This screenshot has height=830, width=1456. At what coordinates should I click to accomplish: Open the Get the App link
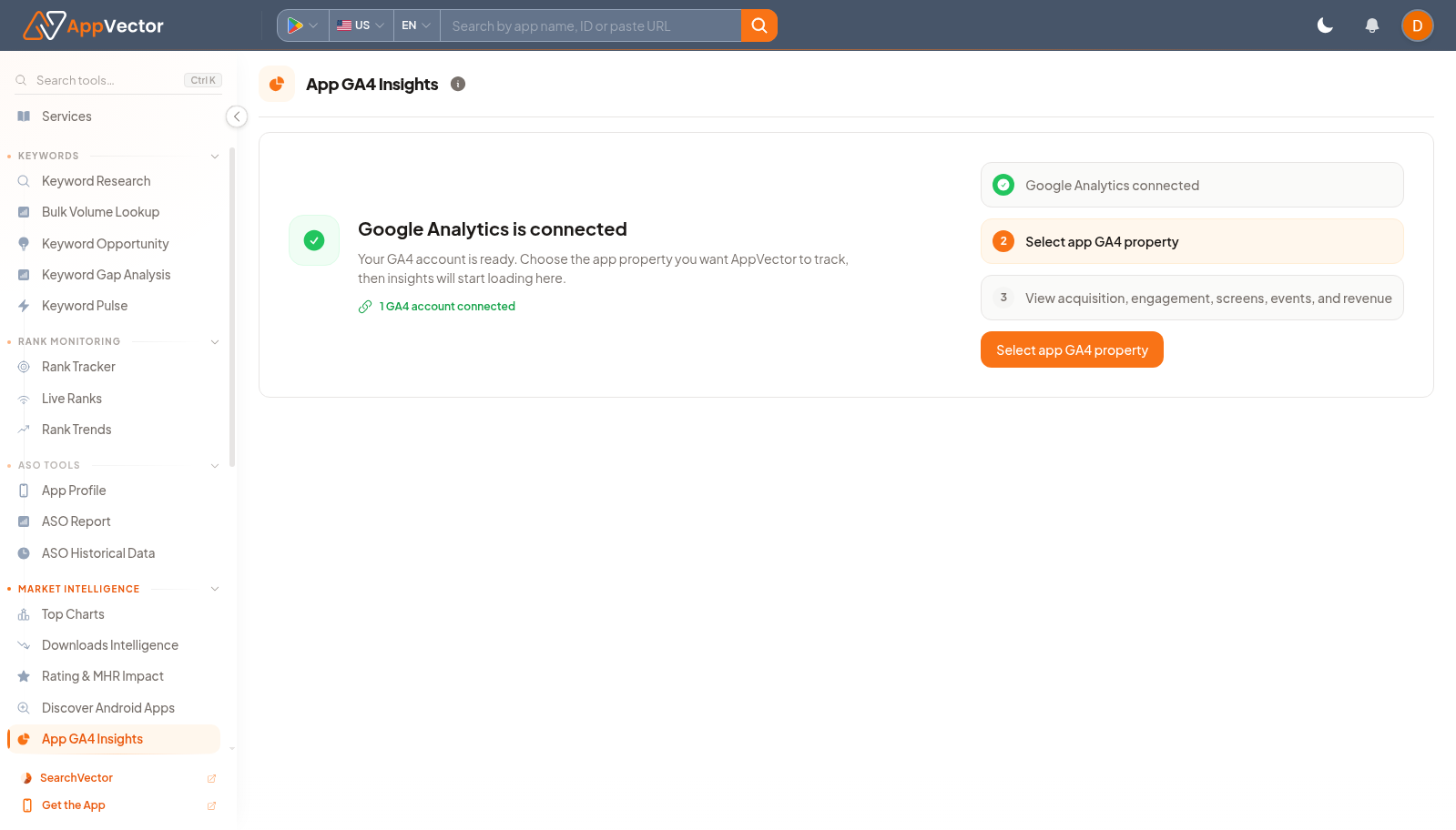click(x=74, y=805)
